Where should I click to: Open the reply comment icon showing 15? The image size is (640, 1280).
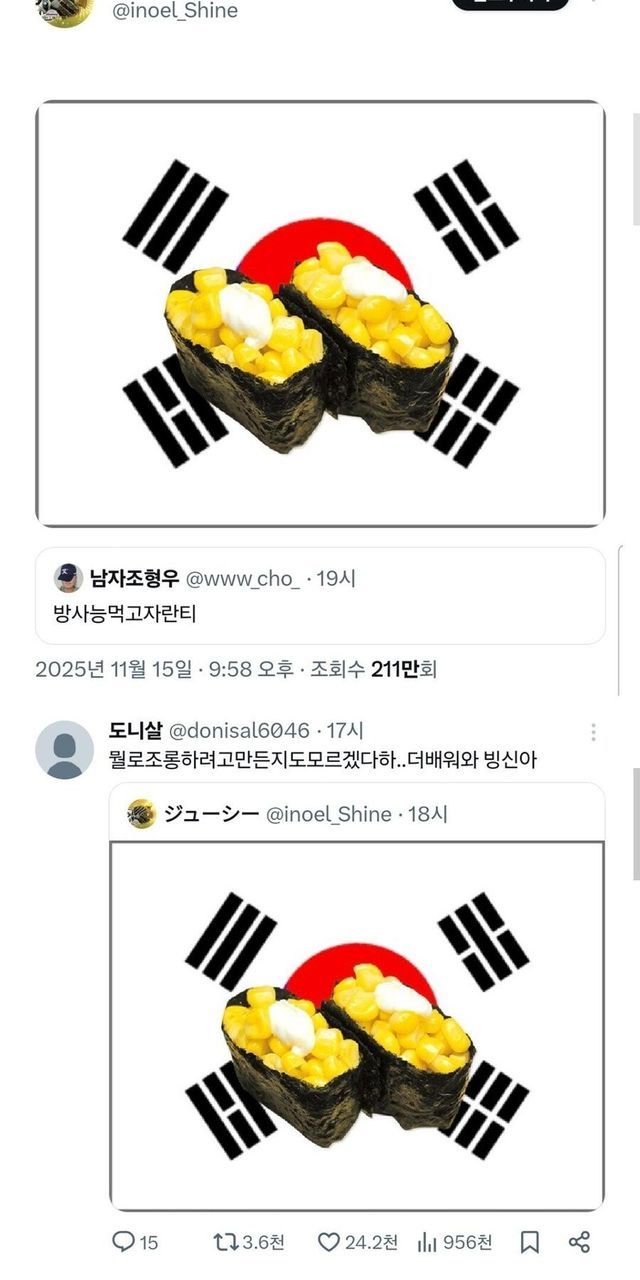pos(123,1242)
